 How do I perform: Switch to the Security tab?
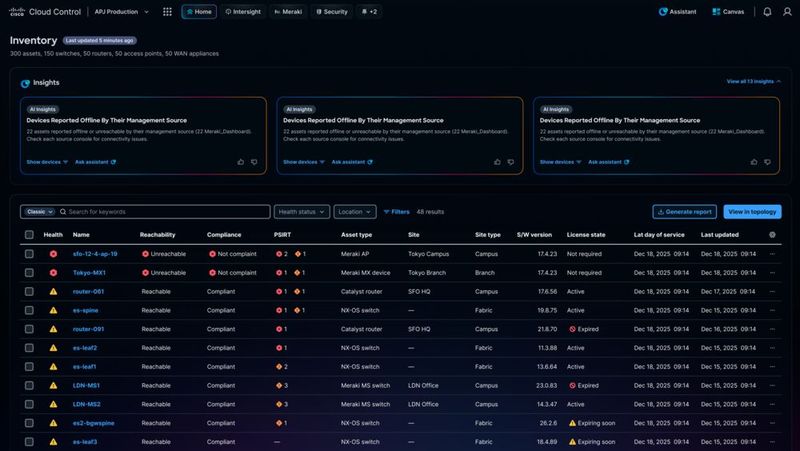[x=332, y=12]
